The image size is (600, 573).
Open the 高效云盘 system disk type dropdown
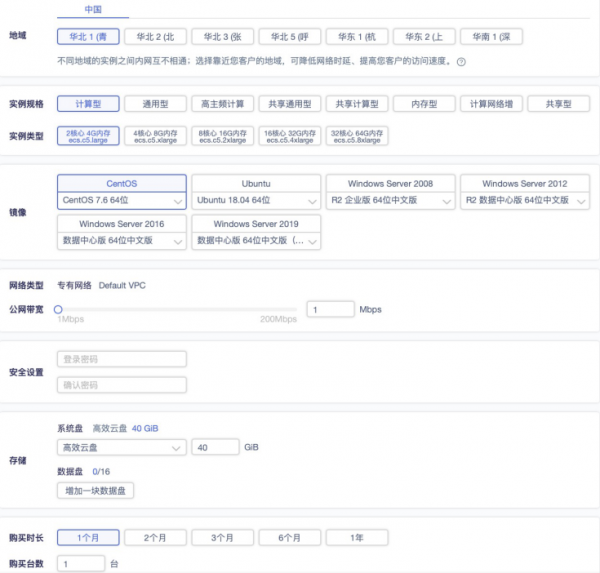121,447
